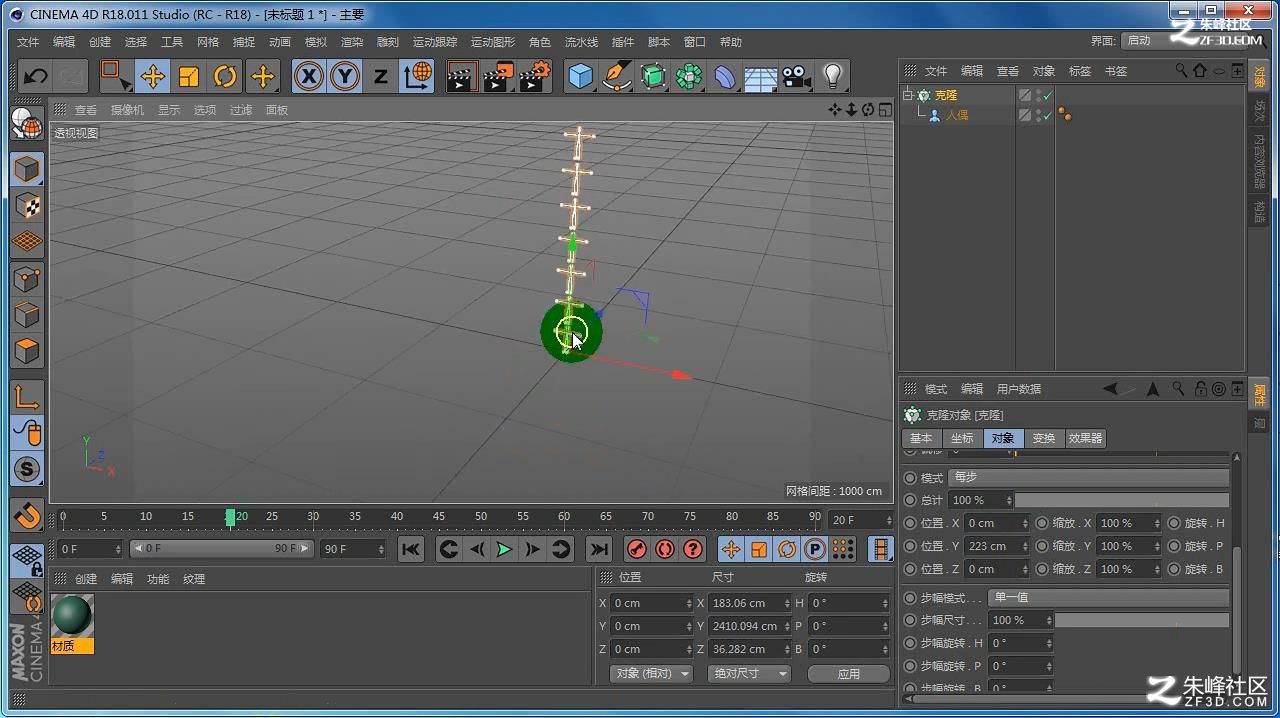
Task: Click the Undo arrow icon
Action: coord(36,76)
